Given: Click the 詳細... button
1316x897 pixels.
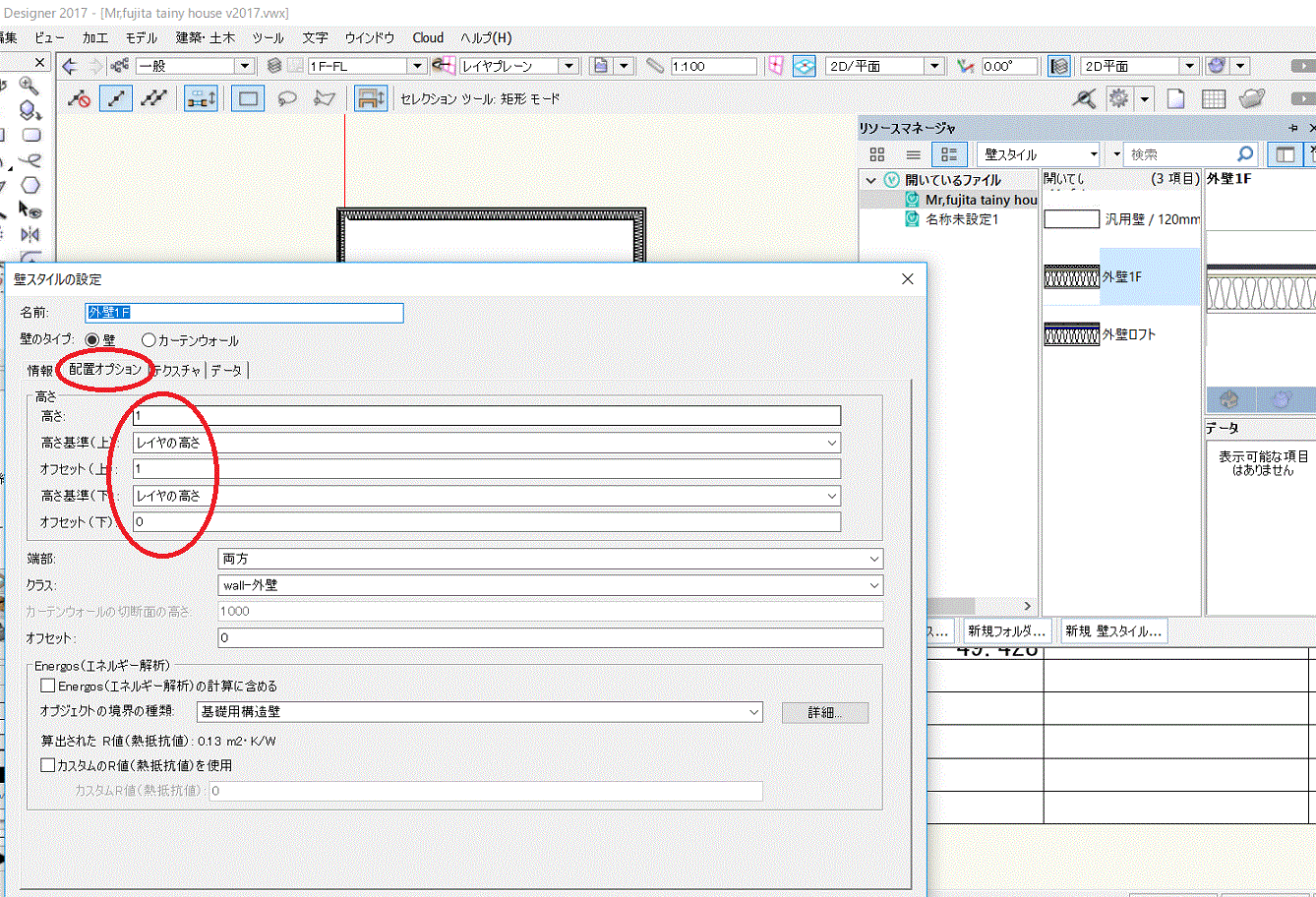Looking at the screenshot, I should [824, 712].
